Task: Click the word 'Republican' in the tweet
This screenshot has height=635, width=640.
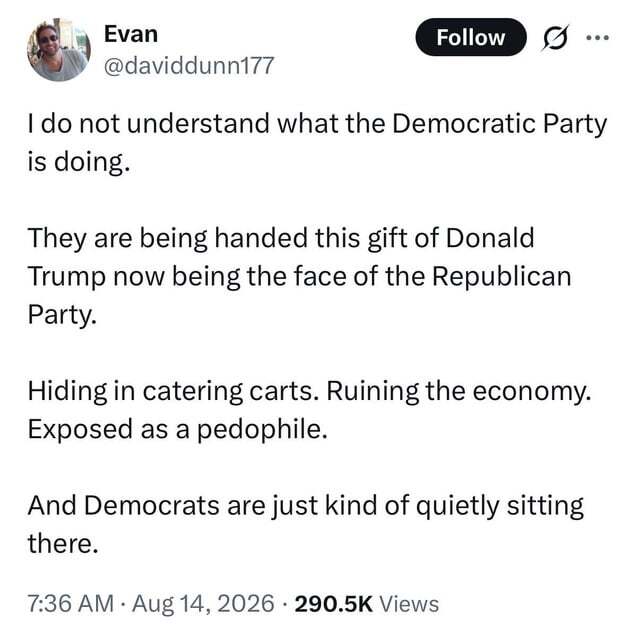Action: (x=502, y=278)
